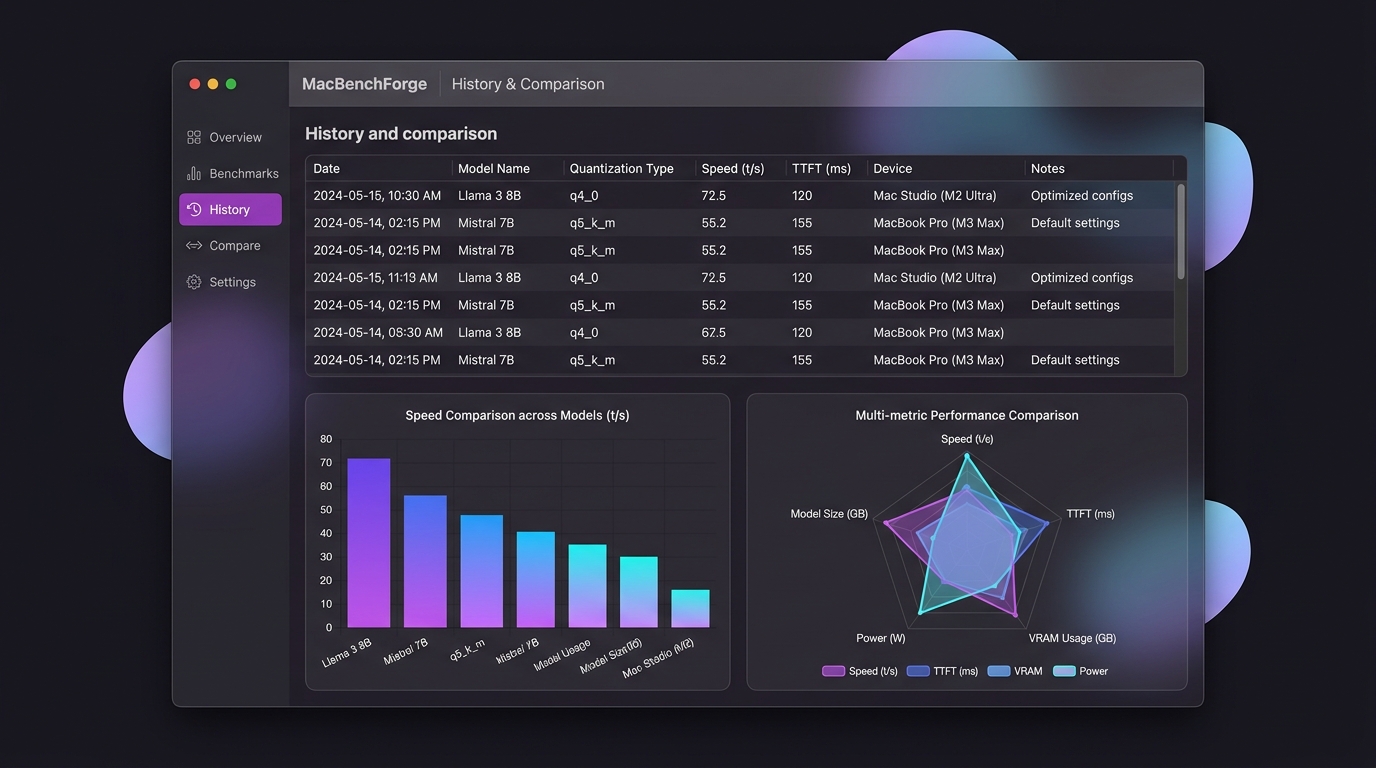Click "Mac Studio (M2 Ultra)" in the 10:30 AM row
Image resolution: width=1376 pixels, height=768 pixels.
pos(935,195)
